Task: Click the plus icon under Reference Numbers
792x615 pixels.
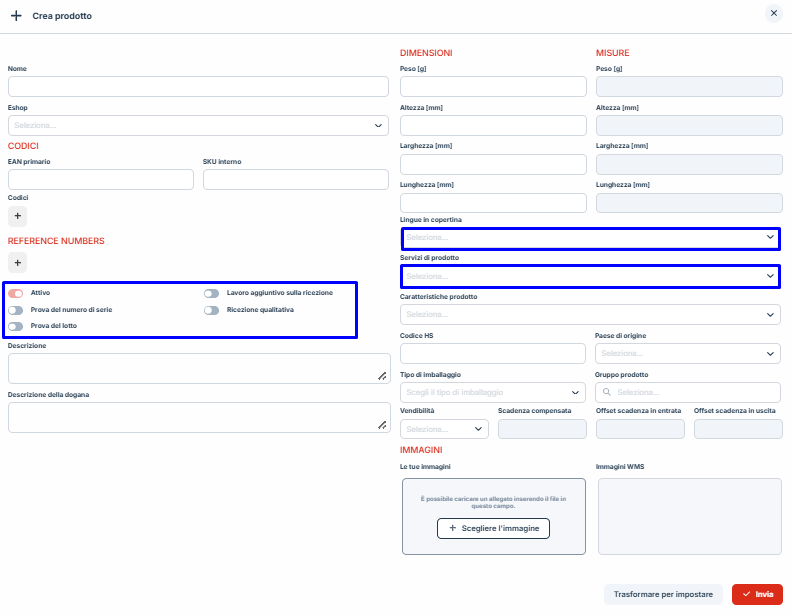Action: click(18, 262)
